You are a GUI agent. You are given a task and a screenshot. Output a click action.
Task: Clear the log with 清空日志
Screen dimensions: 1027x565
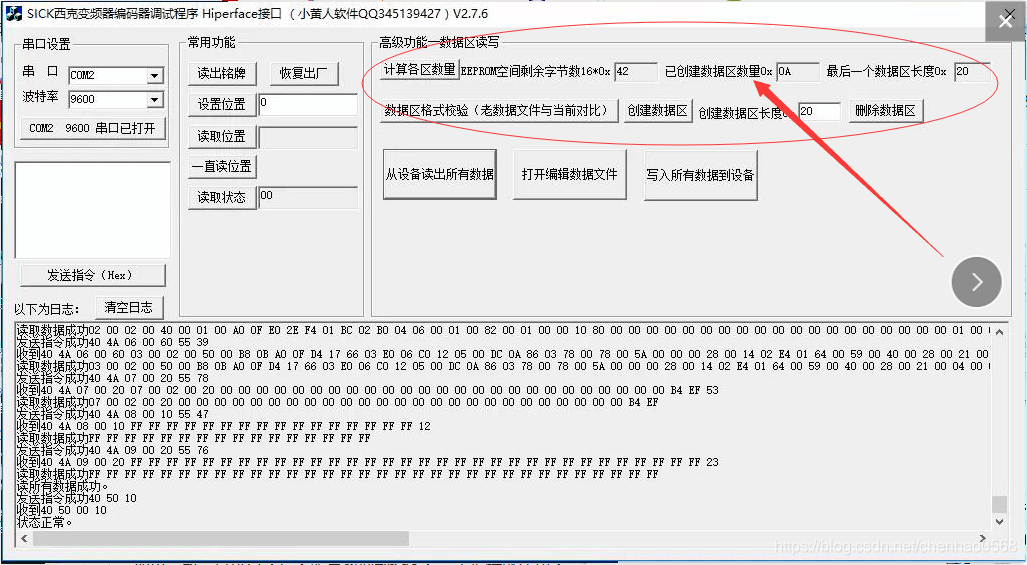(129, 308)
